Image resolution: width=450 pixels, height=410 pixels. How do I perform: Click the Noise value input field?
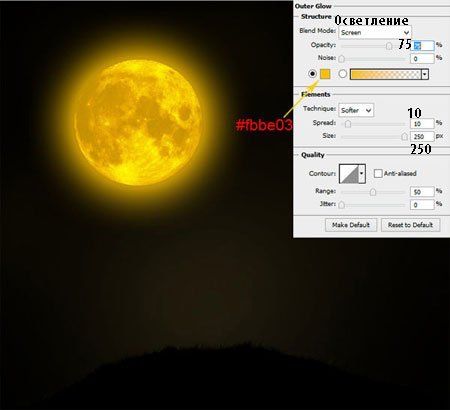[422, 59]
